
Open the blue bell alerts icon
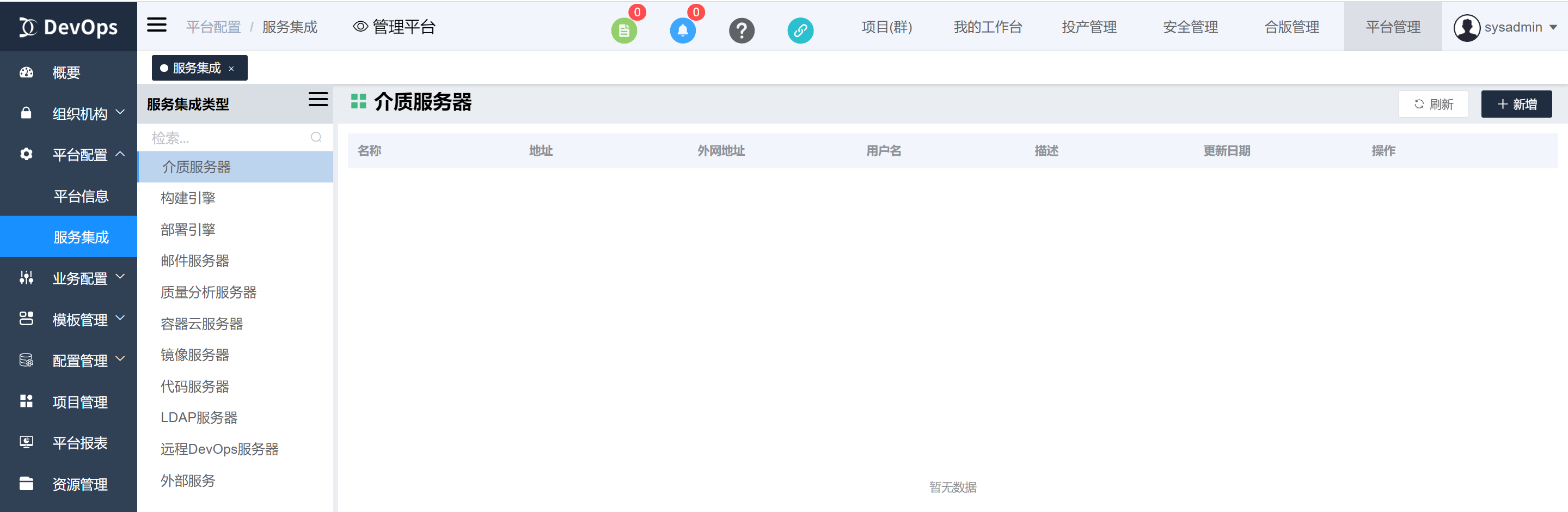pos(682,31)
